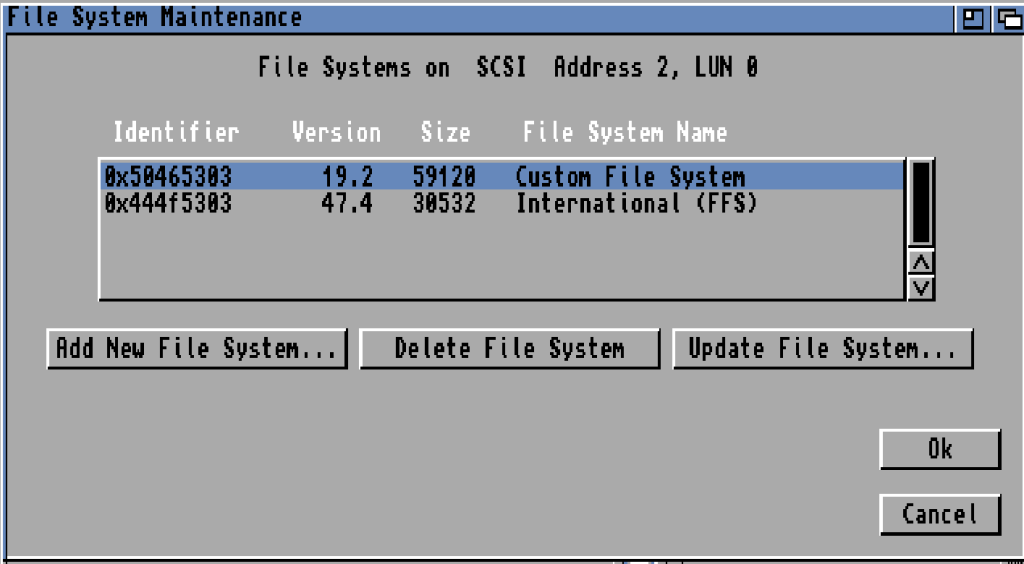The height and width of the screenshot is (564, 1024).
Task: Click empty area below the list entries
Action: click(x=500, y=260)
